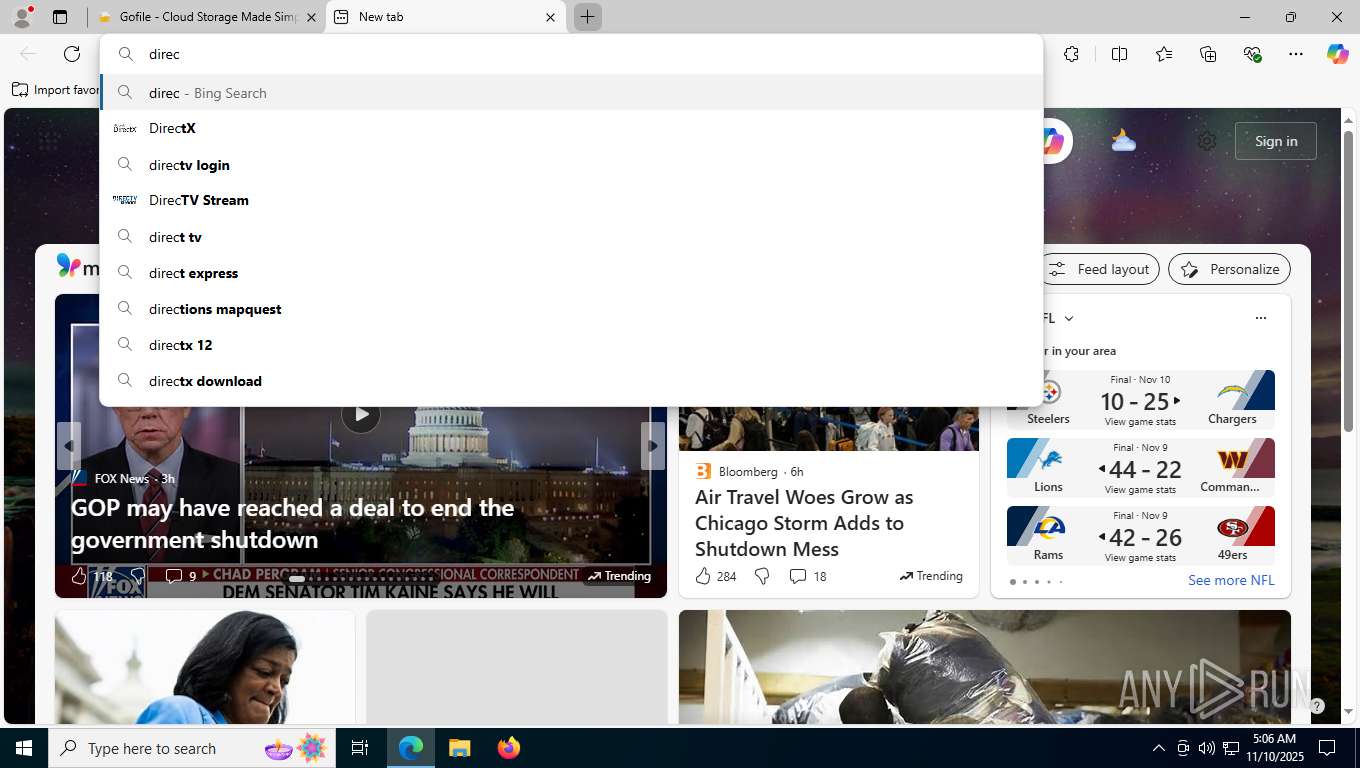
Task: Select the directv login suggestion
Action: (x=571, y=165)
